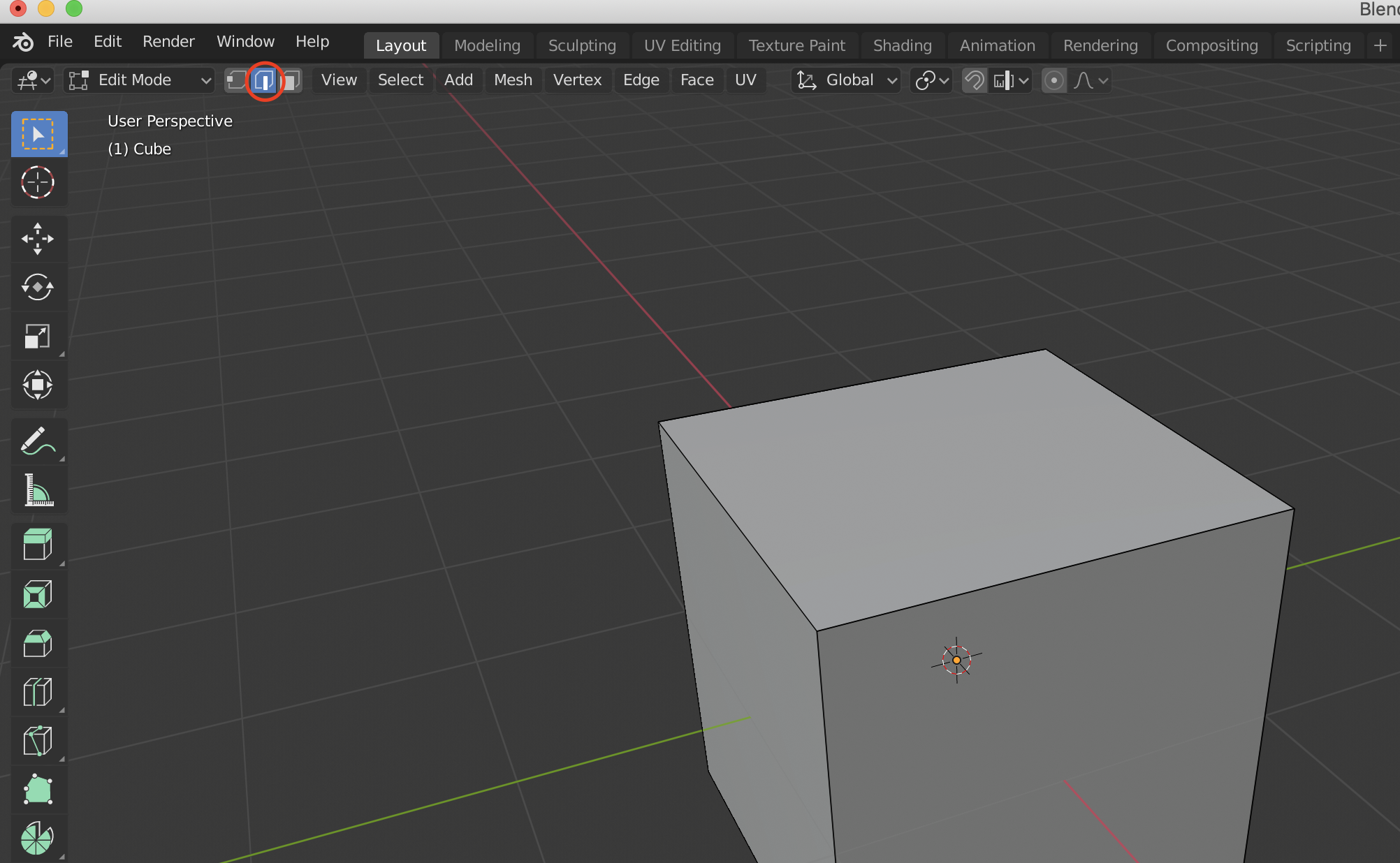
Task: Pick the Scale tool
Action: click(39, 336)
